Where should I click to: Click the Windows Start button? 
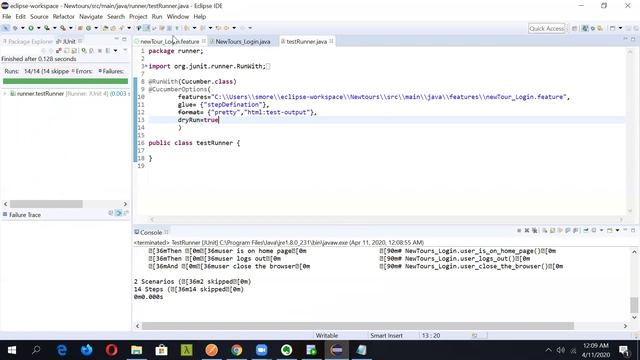click(x=12, y=350)
